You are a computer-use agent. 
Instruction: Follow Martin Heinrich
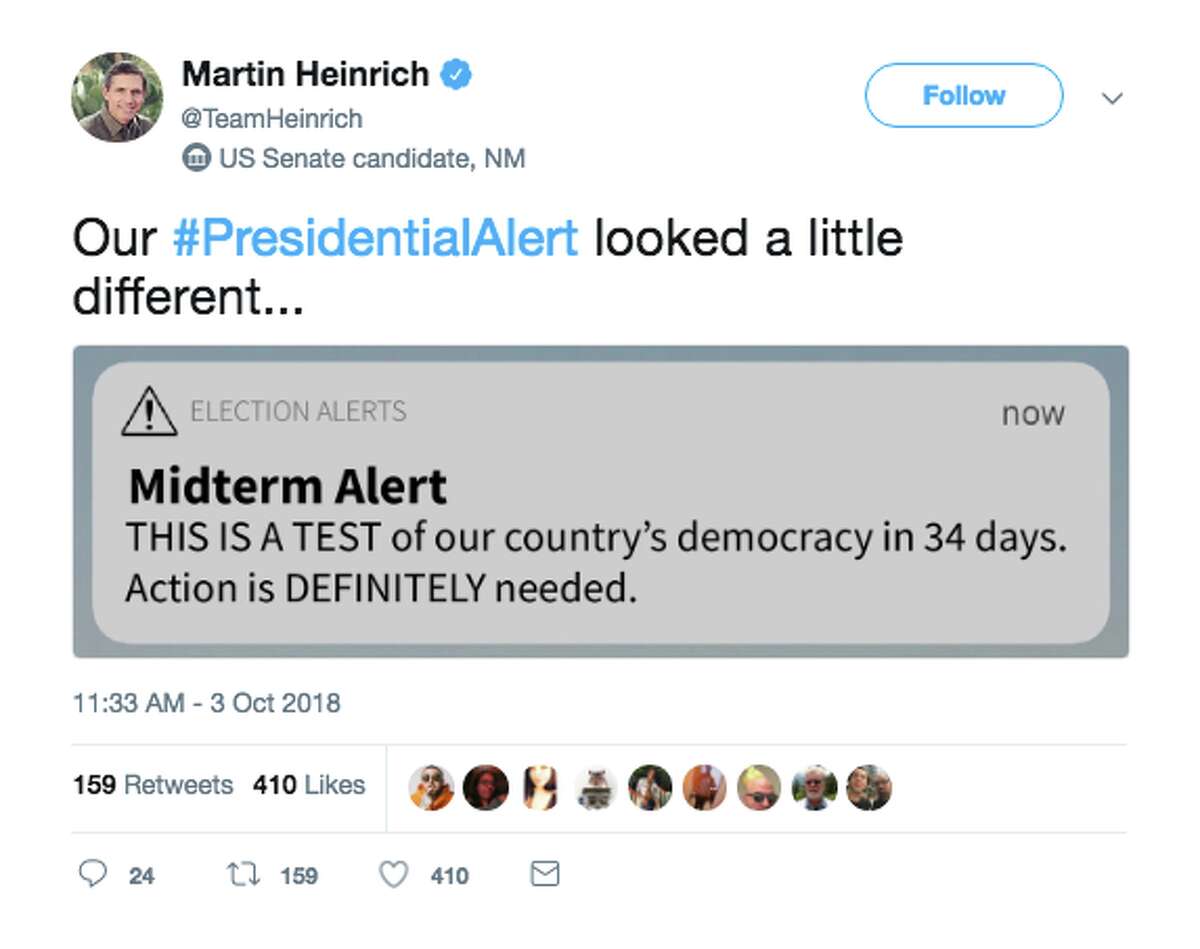click(962, 96)
